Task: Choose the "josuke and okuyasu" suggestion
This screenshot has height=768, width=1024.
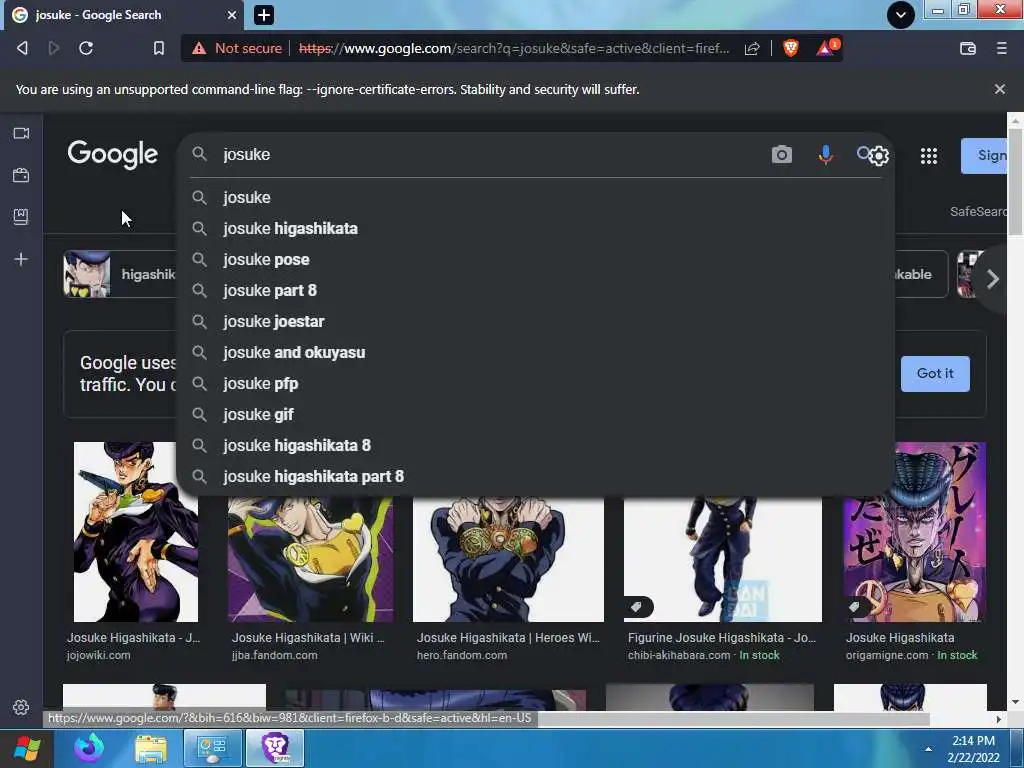Action: [x=536, y=353]
